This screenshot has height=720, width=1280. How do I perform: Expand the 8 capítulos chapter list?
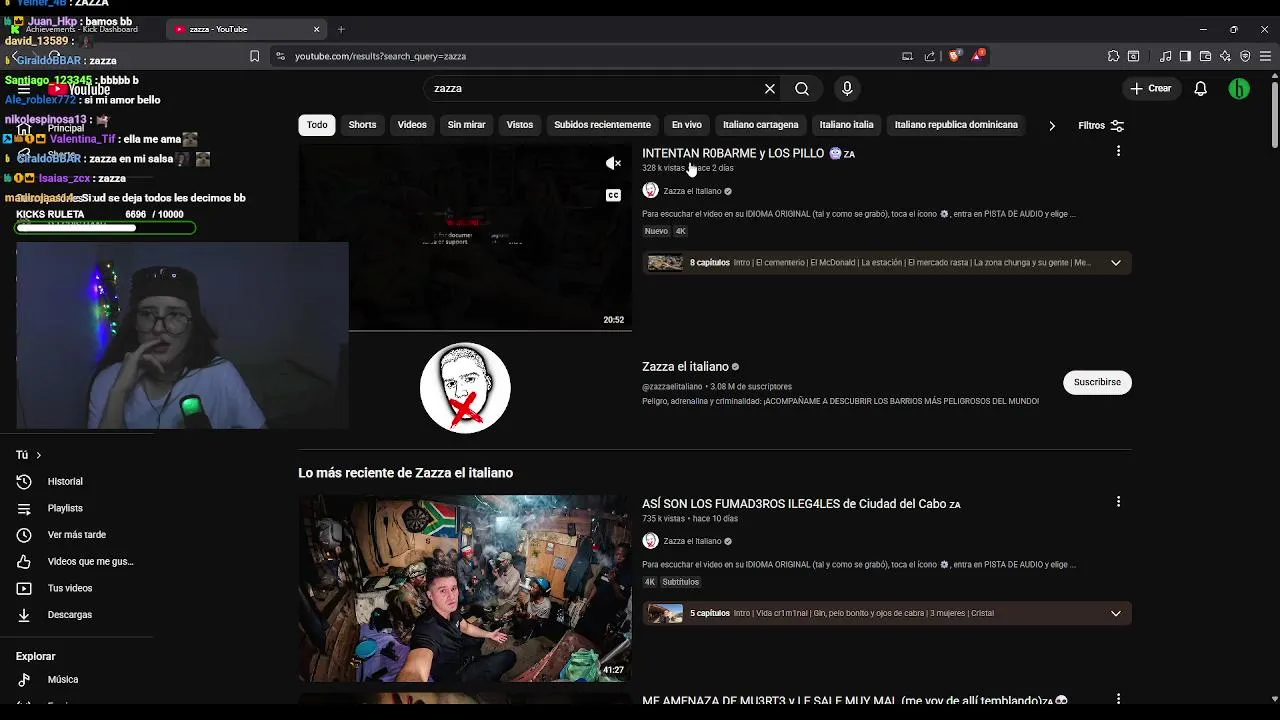click(1116, 263)
